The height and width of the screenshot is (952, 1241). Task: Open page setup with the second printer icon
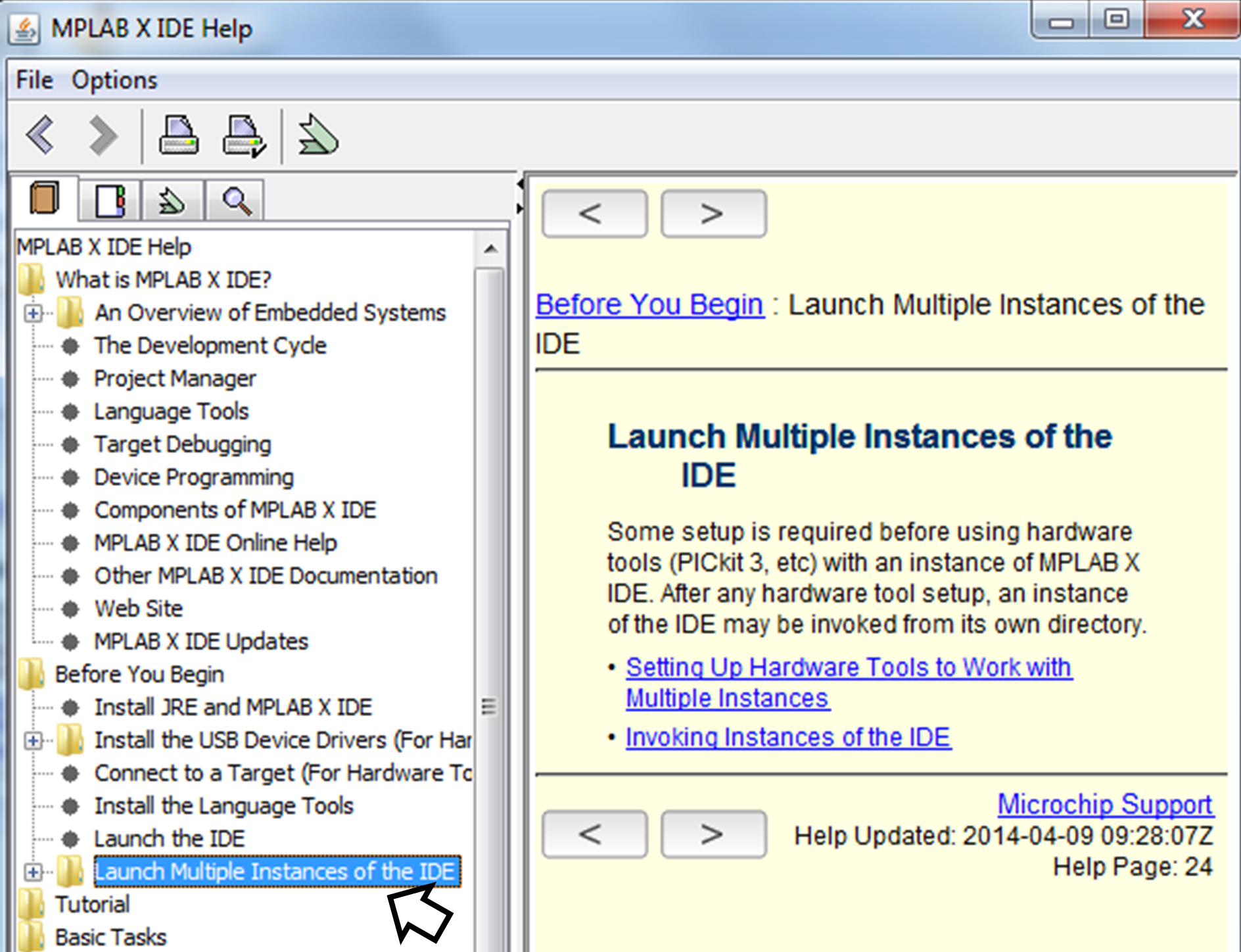coord(243,136)
